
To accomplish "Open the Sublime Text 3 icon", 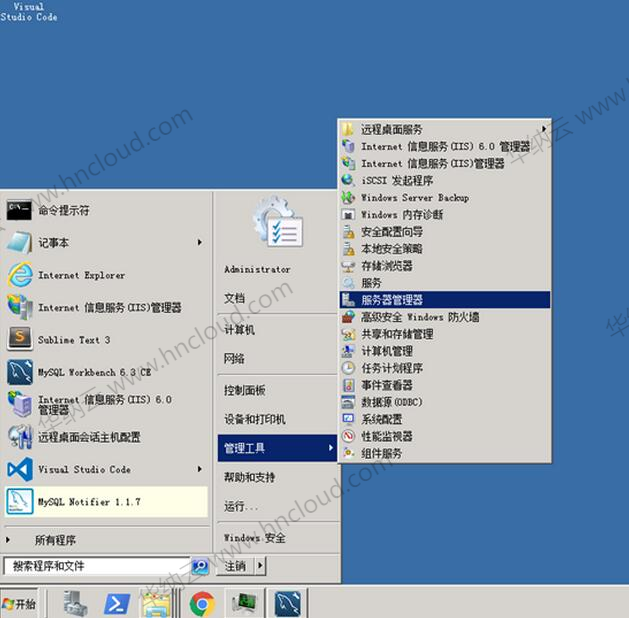I will (19, 339).
